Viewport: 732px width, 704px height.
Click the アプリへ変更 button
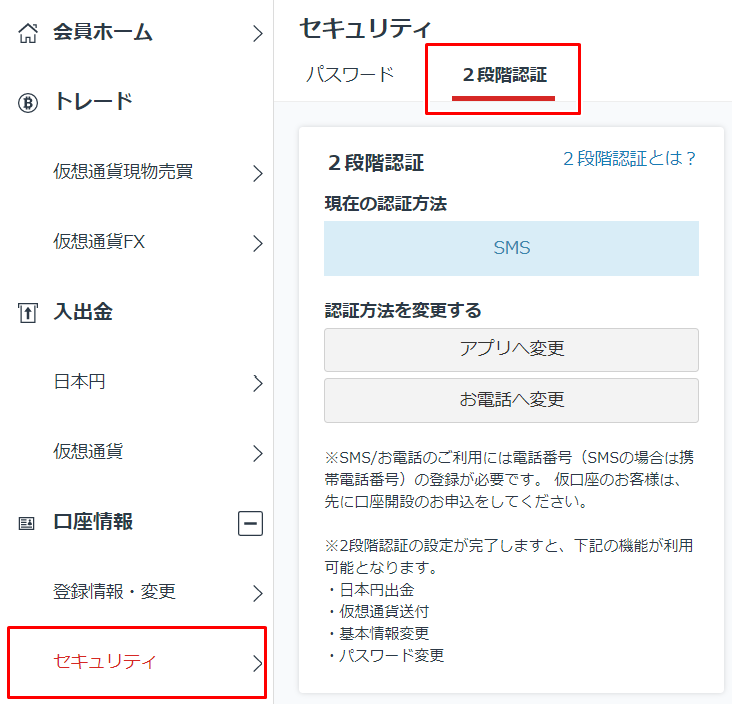pyautogui.click(x=511, y=350)
